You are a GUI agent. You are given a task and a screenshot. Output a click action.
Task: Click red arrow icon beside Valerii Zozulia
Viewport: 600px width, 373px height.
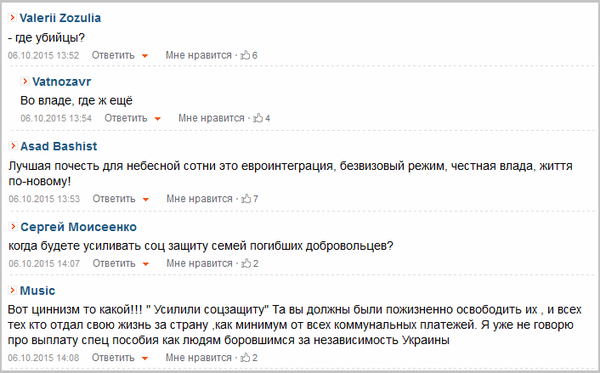pos(12,17)
